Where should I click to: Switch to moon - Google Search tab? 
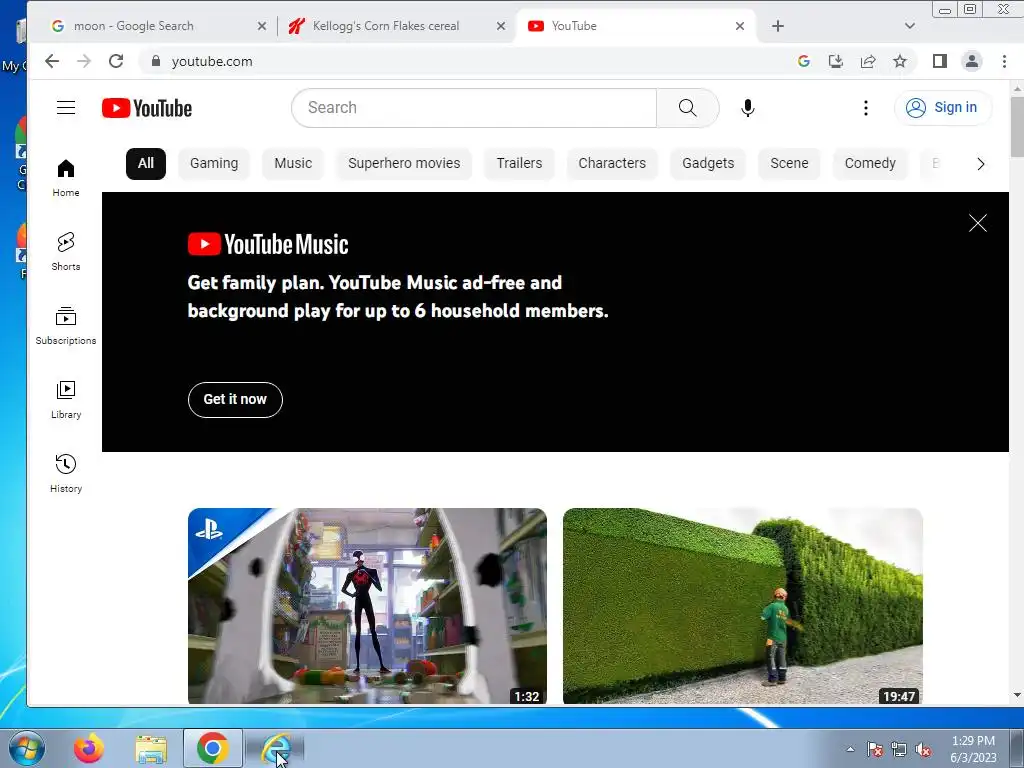[157, 26]
